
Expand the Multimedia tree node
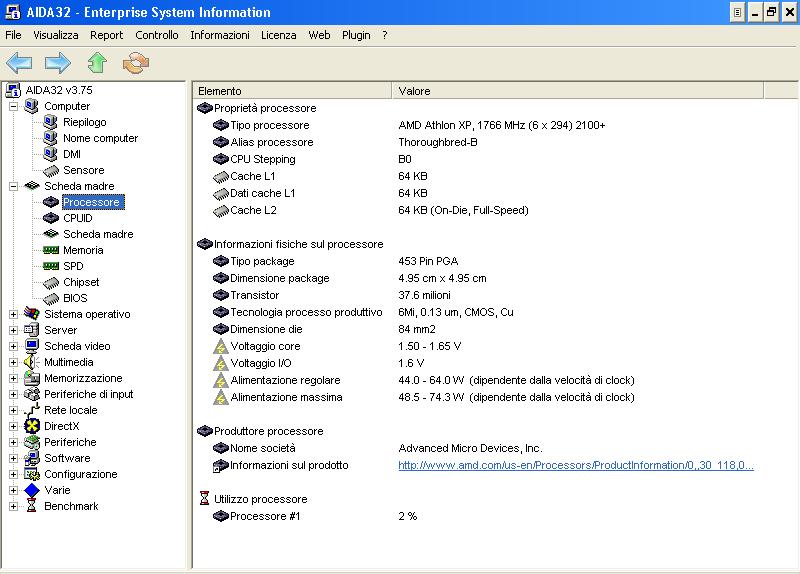point(13,362)
